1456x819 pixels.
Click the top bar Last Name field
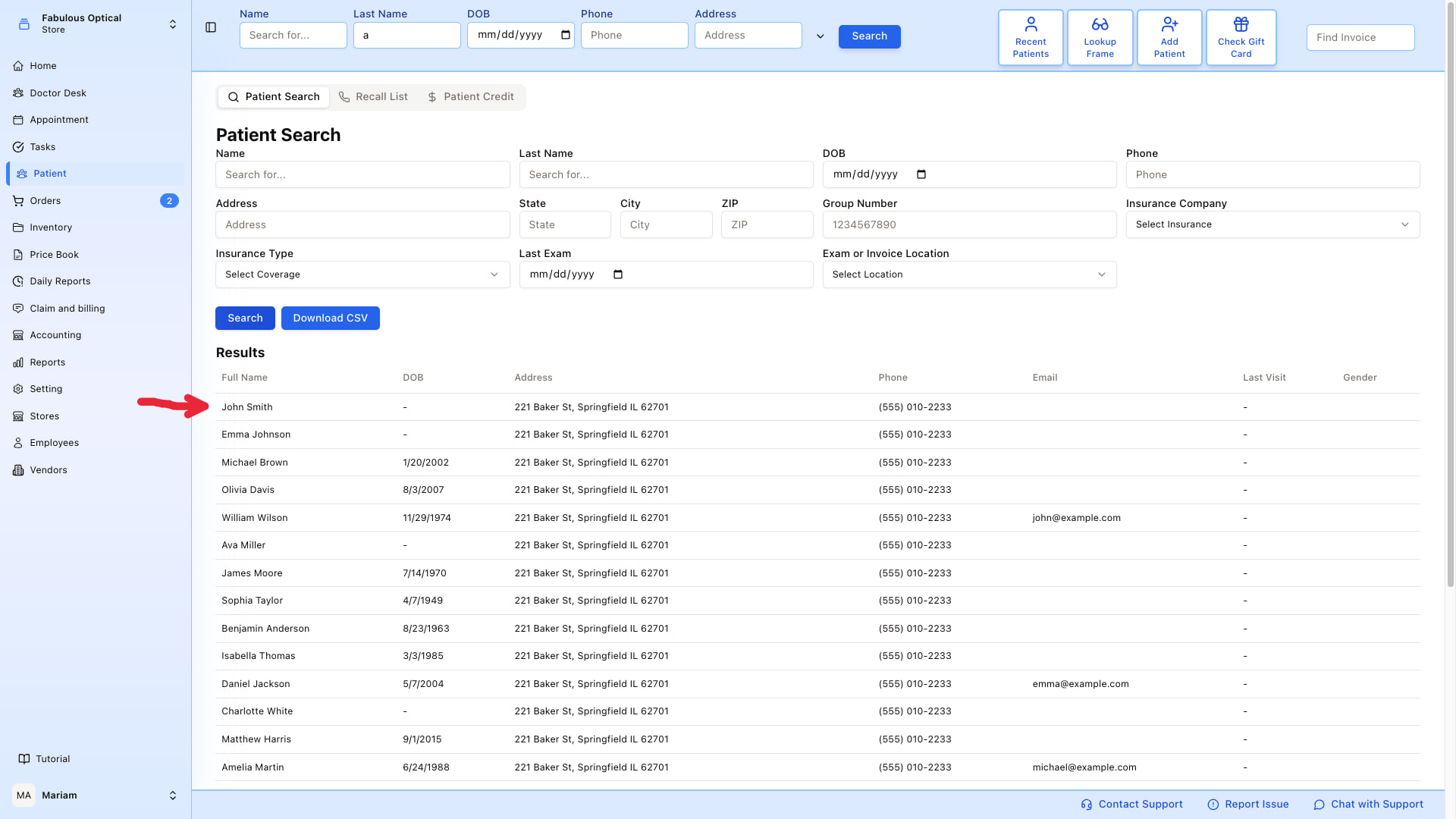click(406, 35)
